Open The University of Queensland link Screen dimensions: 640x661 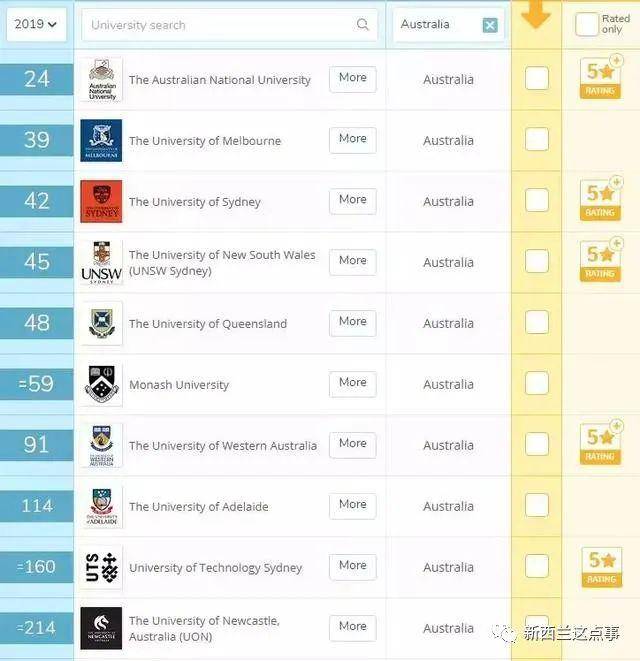tap(208, 324)
